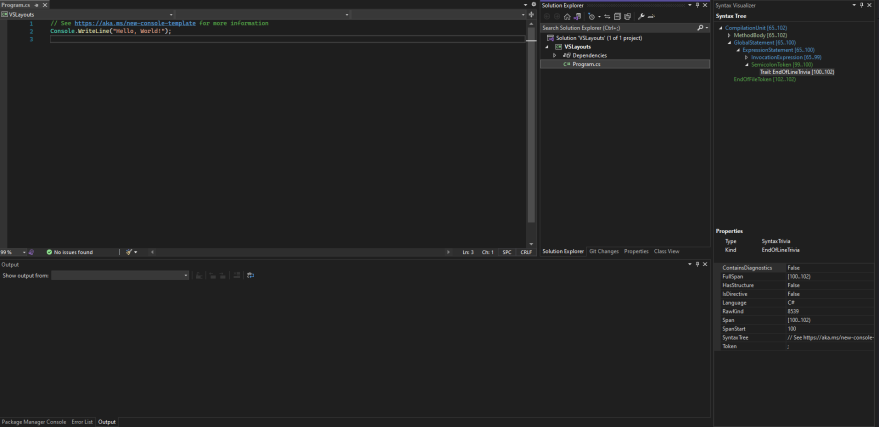Image resolution: width=879 pixels, height=427 pixels.
Task: Collapse the VSLayouts project node
Action: pos(547,47)
